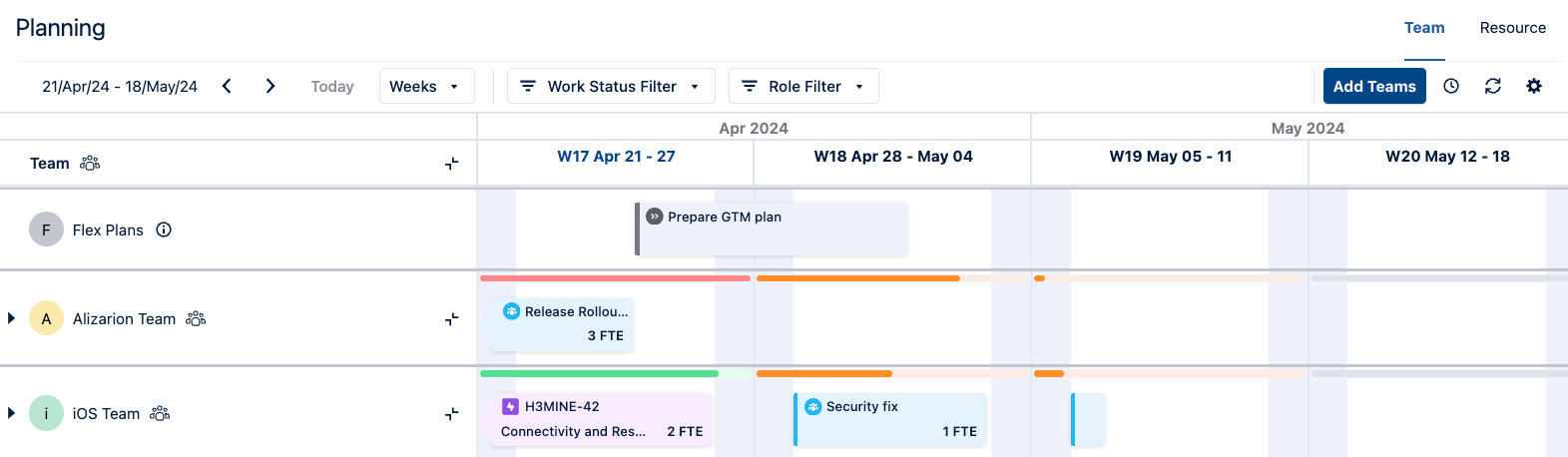The image size is (1568, 457).
Task: Click the collapse icon in iOS Team row
Action: click(x=451, y=414)
